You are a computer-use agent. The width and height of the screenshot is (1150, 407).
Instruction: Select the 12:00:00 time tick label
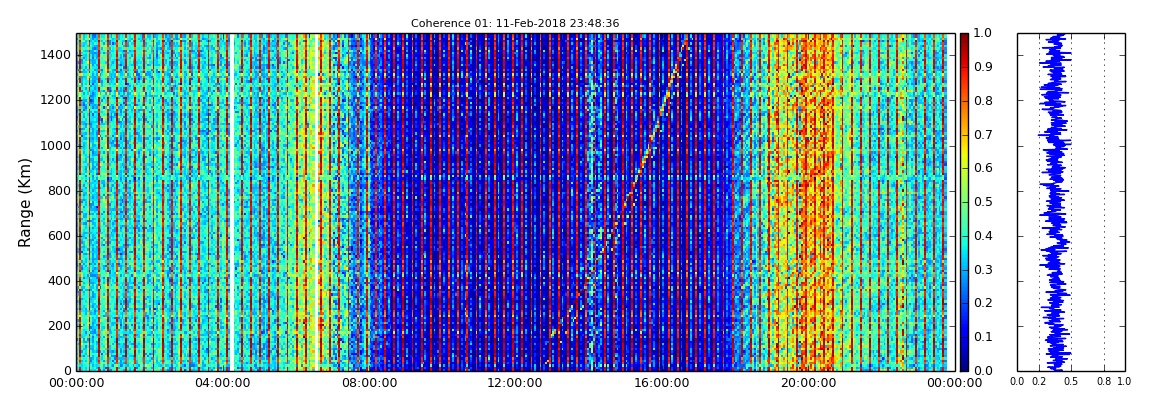(514, 383)
